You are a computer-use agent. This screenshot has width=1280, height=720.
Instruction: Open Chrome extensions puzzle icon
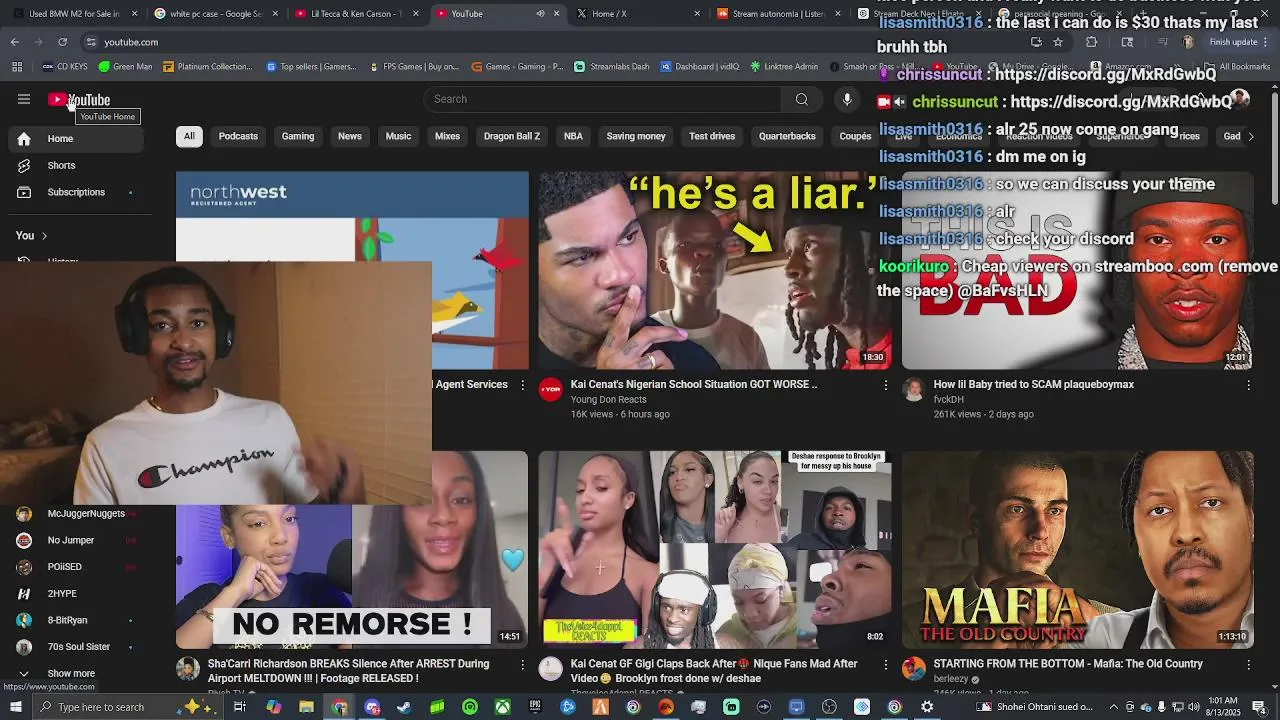pos(1091,42)
